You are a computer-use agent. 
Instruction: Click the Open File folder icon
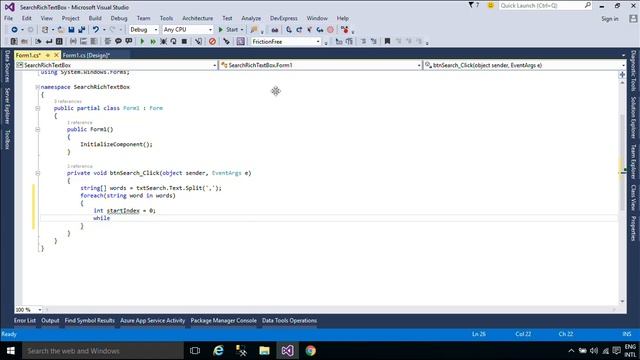point(60,30)
